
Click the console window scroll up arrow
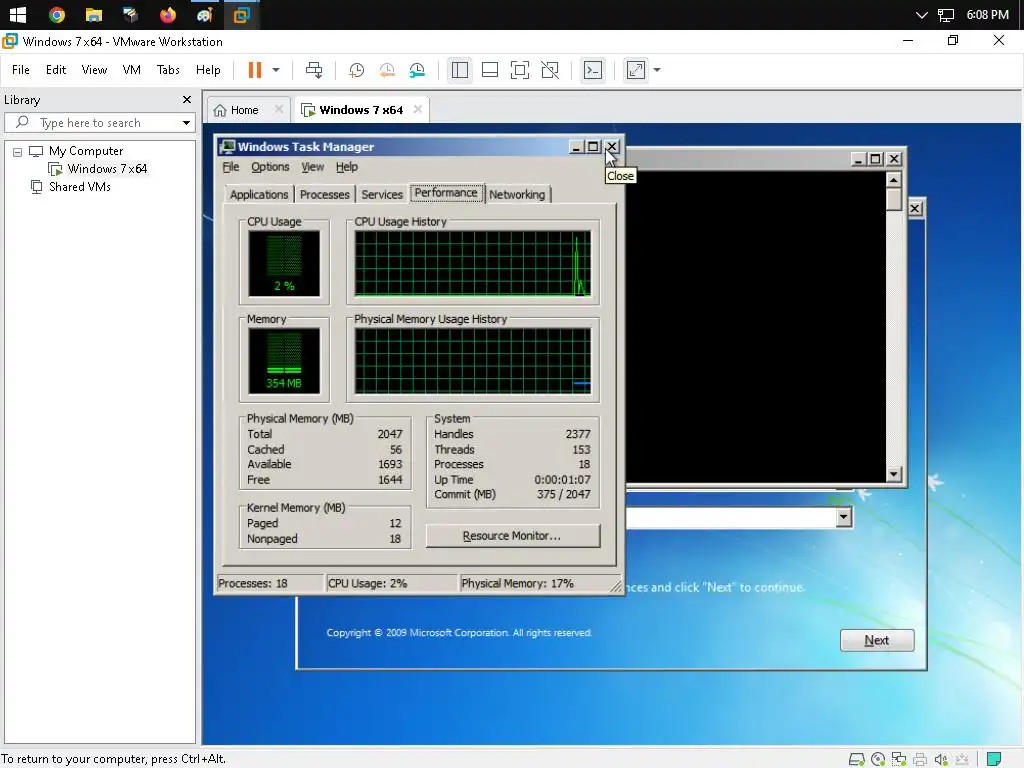pyautogui.click(x=894, y=180)
